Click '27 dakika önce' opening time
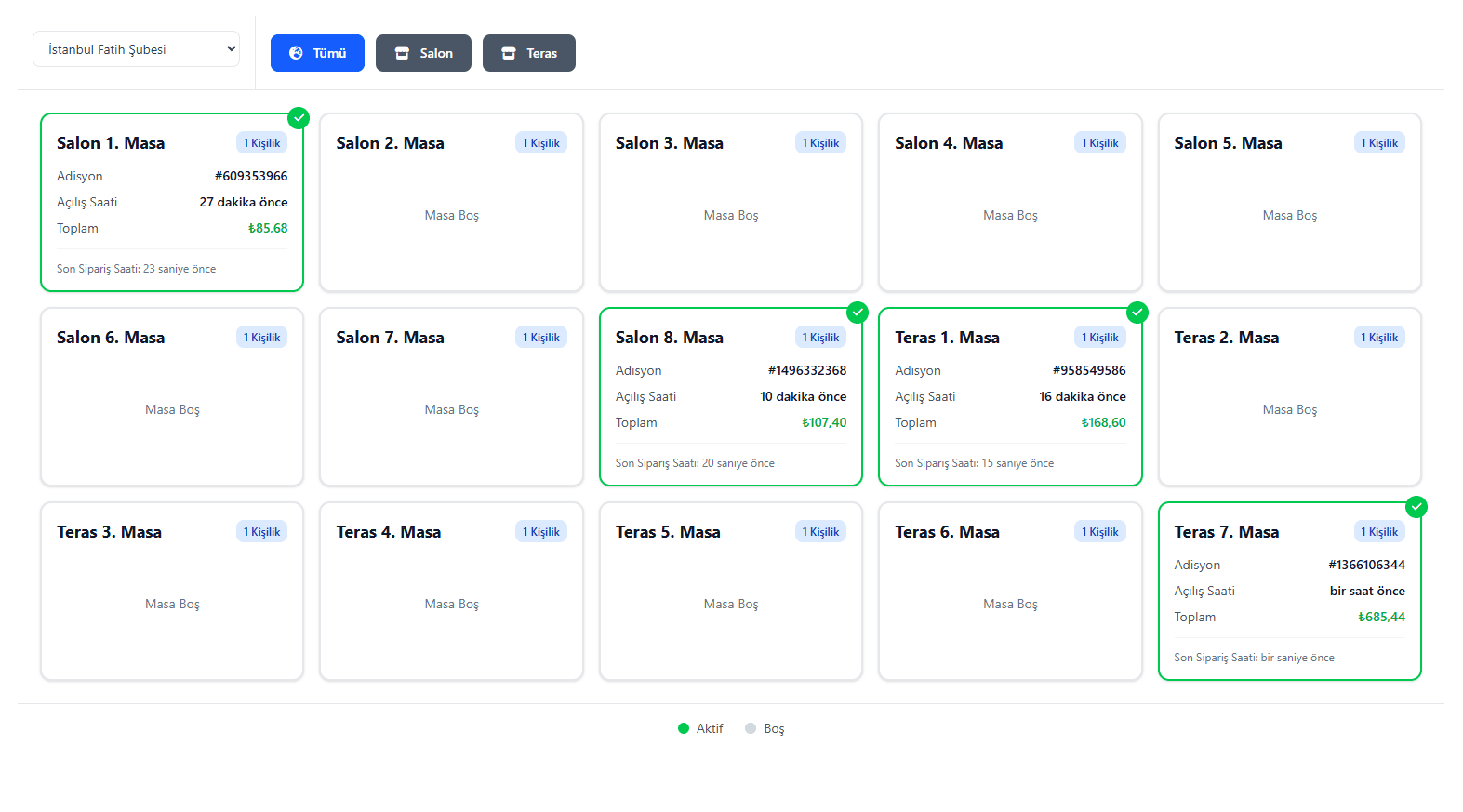Viewport: 1463px width, 812px height. click(x=244, y=202)
